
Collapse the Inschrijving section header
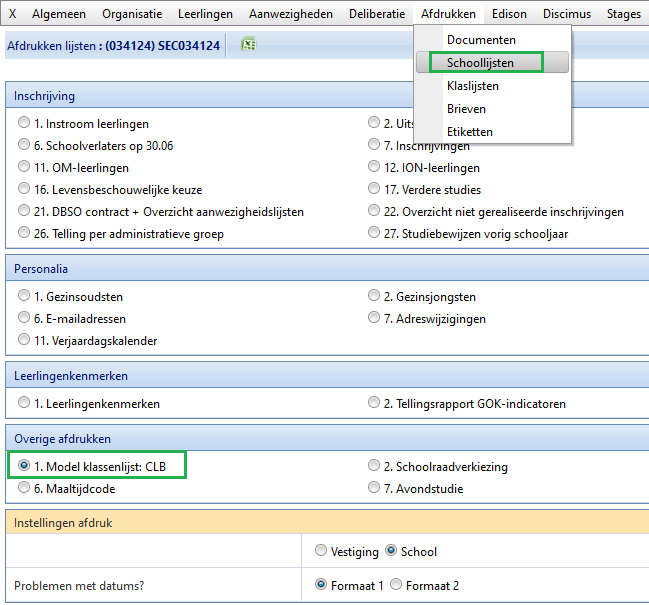(x=45, y=96)
